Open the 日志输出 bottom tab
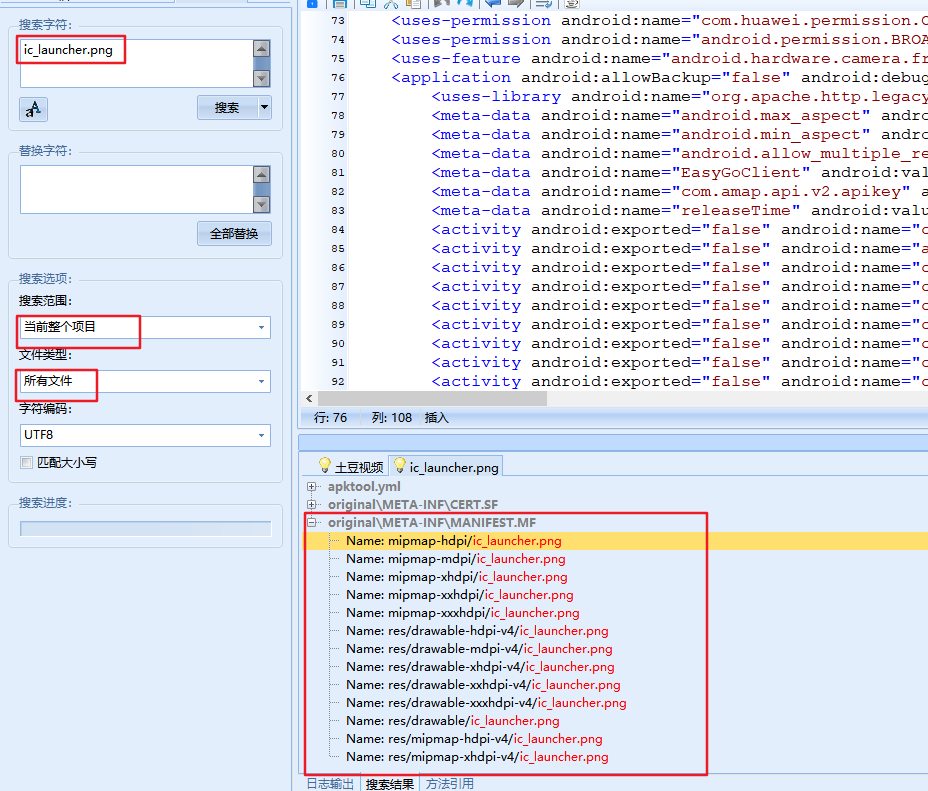This screenshot has width=928, height=791. point(330,783)
